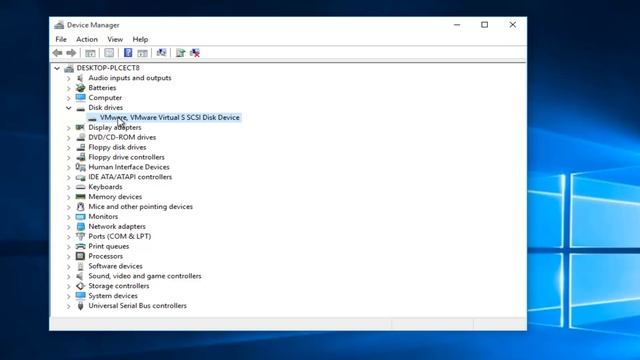Expand the Software devices chevron
The image size is (640, 360).
[69, 266]
